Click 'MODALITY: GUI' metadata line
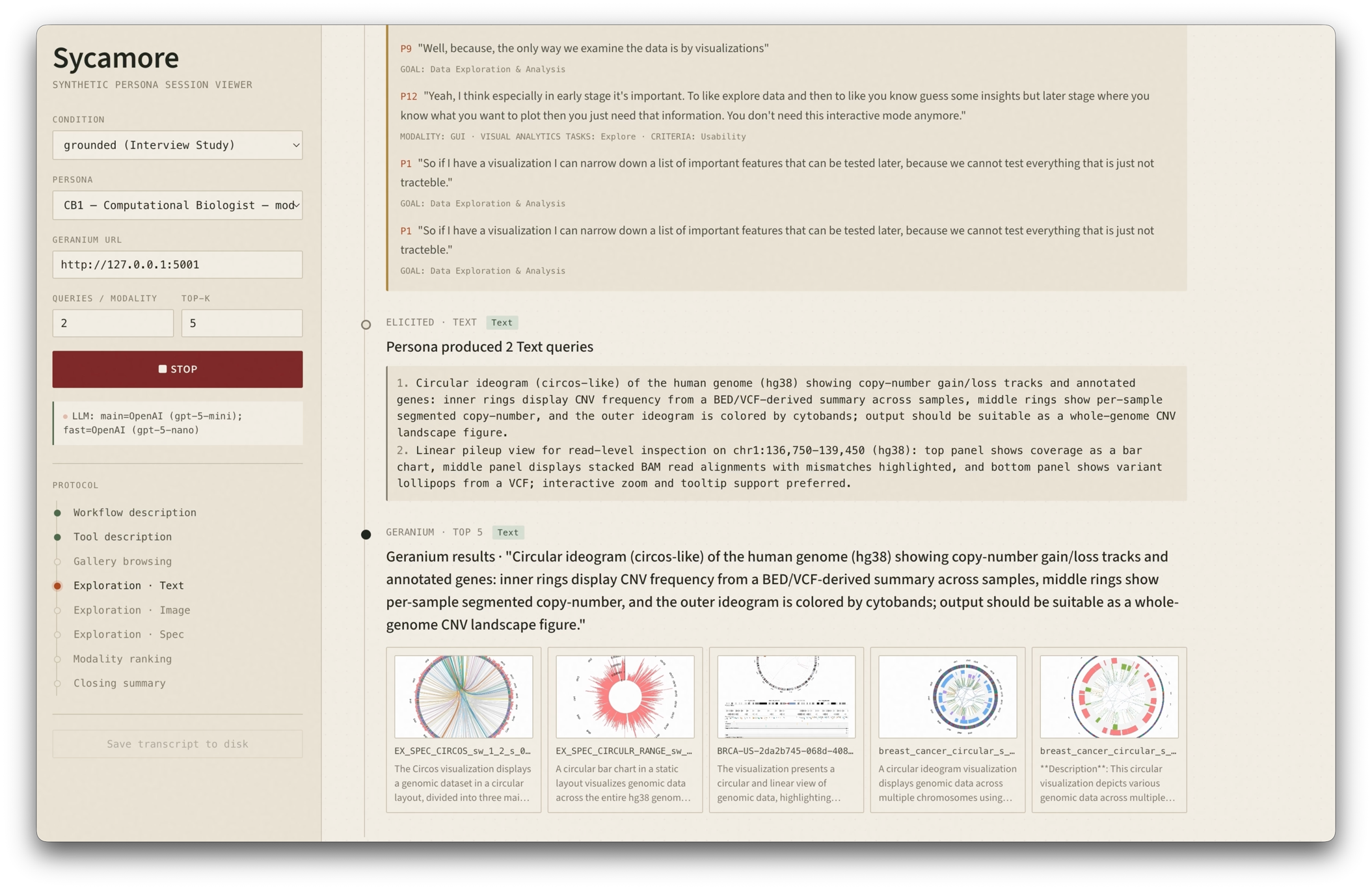Image resolution: width=1372 pixels, height=890 pixels. [572, 137]
